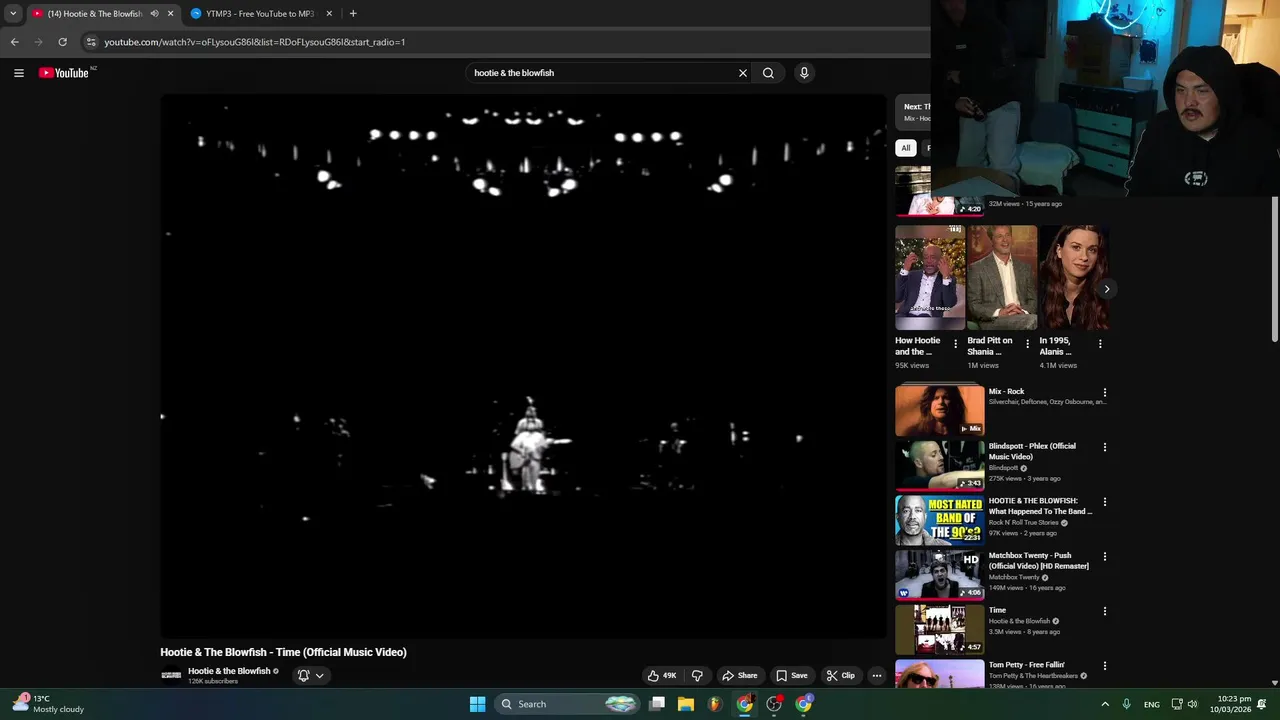Open options for Blindspott - Phlex video

tap(1105, 447)
